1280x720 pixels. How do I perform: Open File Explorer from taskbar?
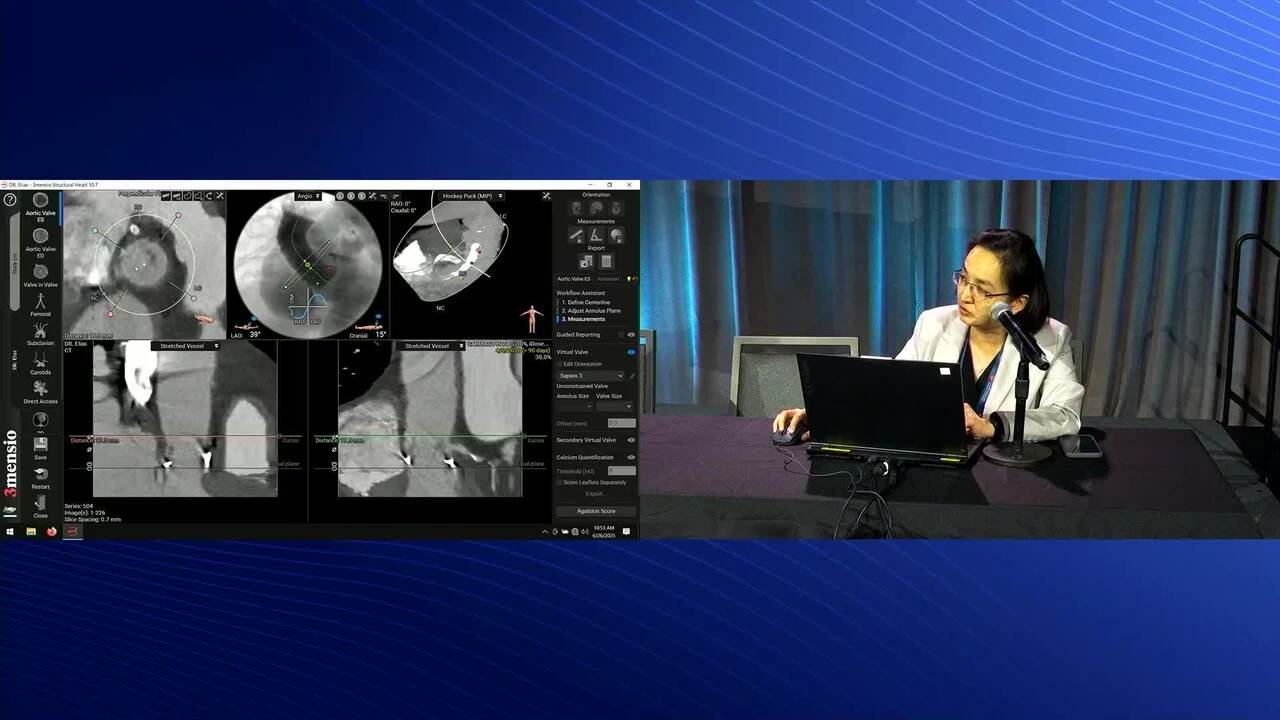click(x=31, y=532)
